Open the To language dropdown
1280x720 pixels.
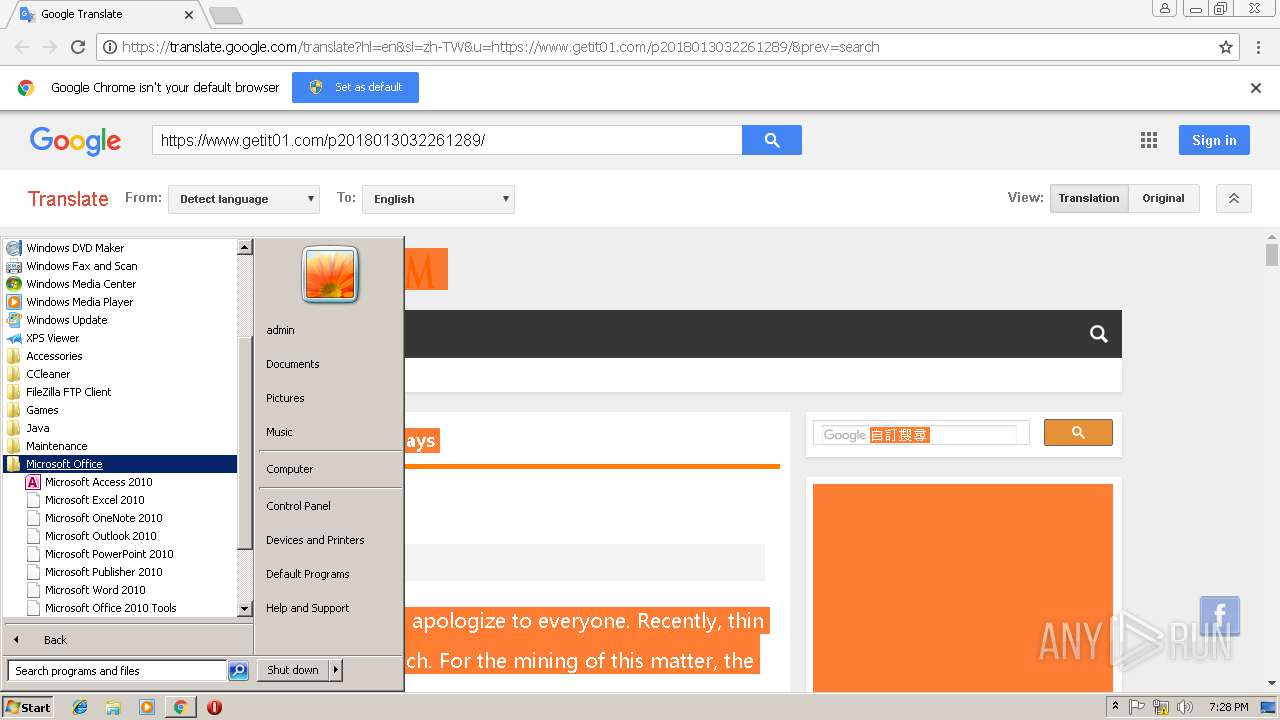pyautogui.click(x=438, y=199)
